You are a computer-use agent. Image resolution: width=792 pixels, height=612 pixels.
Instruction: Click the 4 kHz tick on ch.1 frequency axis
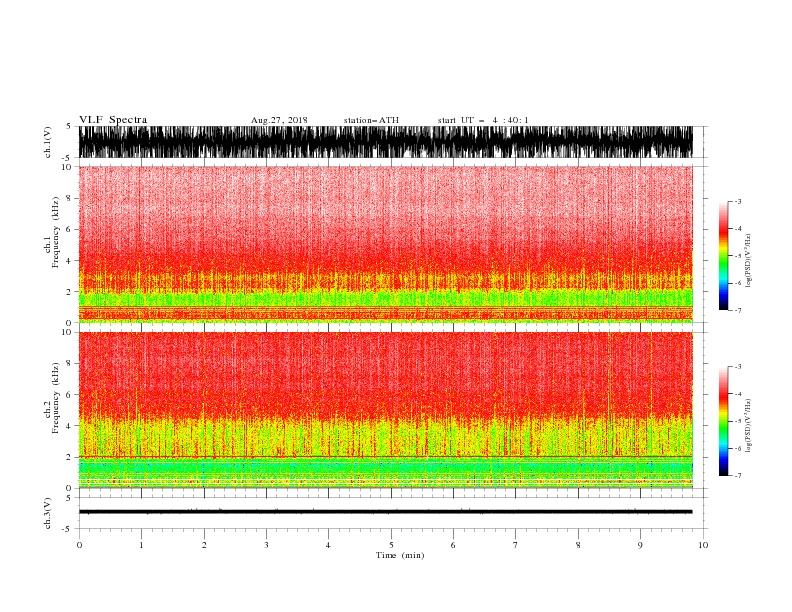pyautogui.click(x=70, y=261)
